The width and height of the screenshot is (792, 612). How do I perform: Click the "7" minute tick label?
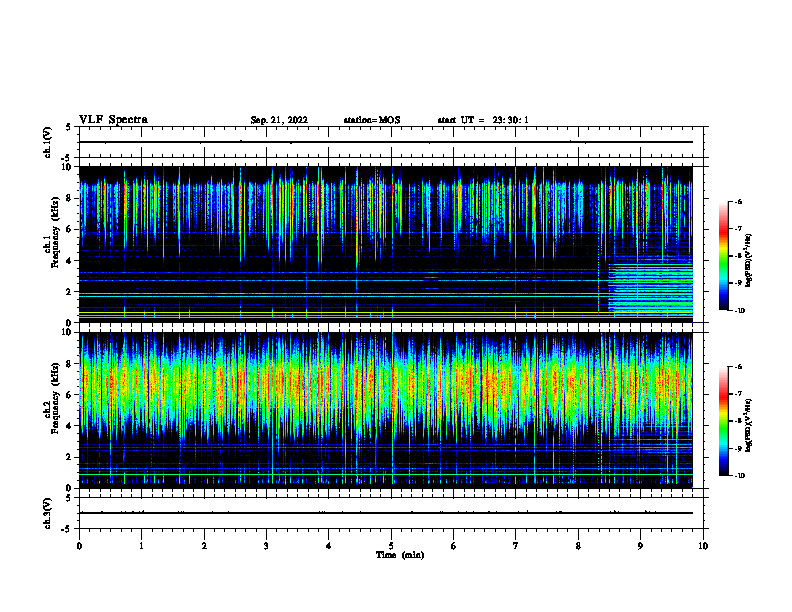516,546
